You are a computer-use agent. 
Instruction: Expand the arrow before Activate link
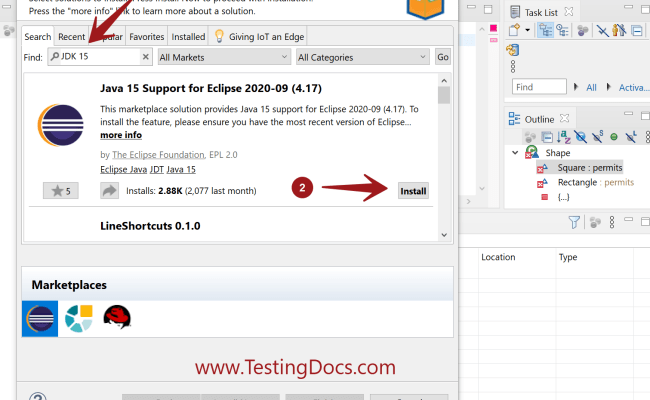click(x=609, y=87)
